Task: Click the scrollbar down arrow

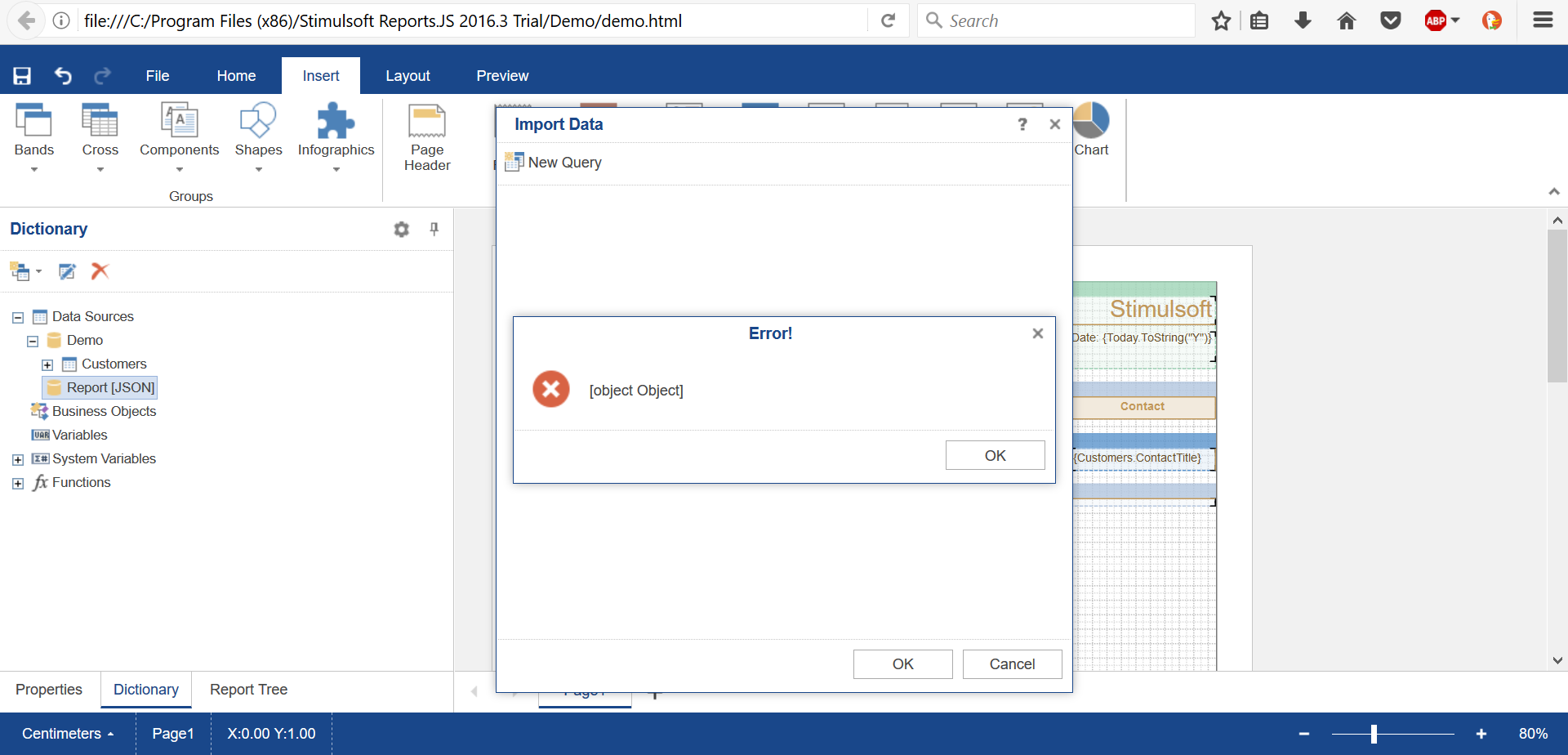Action: 1557,660
